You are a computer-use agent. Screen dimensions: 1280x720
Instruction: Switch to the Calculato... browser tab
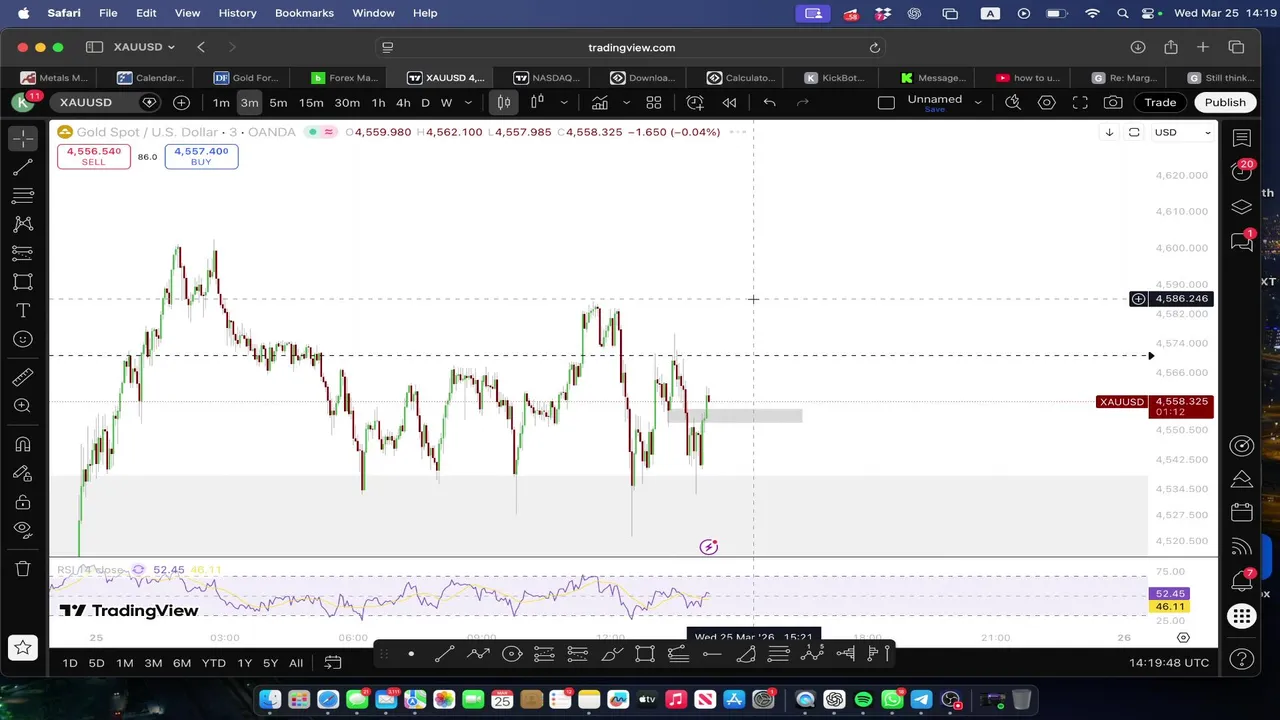coord(741,78)
